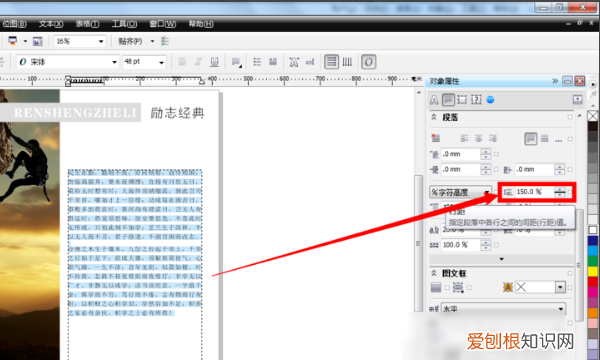Toggle checkbox after frame background icon
Screen dimensions: 600x360
pos(447,287)
